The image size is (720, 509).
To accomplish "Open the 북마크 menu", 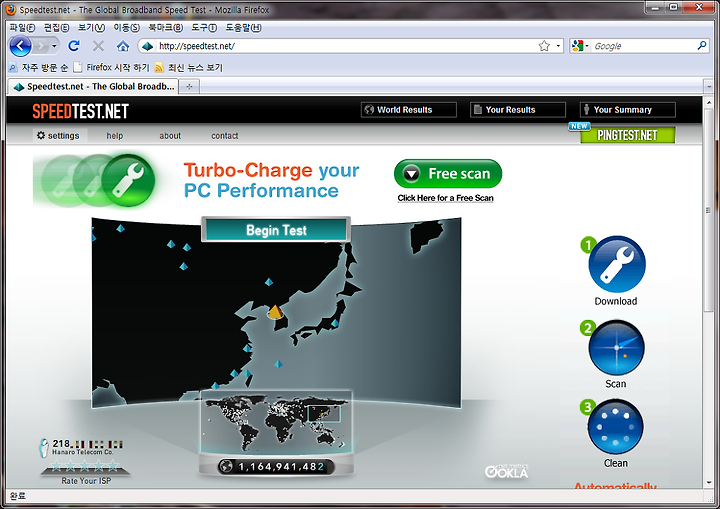I will click(x=165, y=28).
